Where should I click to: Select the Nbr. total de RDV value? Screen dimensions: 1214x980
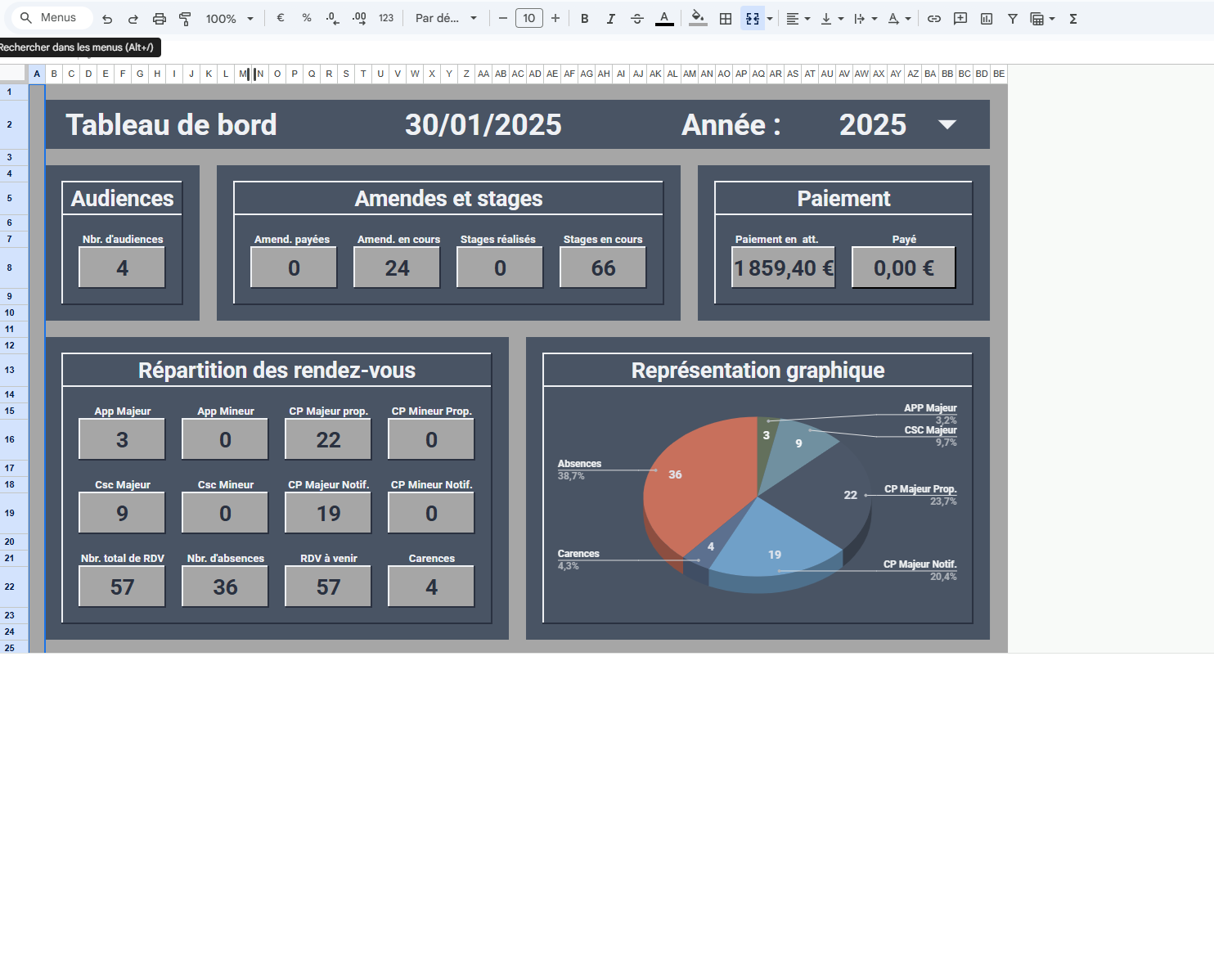(122, 587)
